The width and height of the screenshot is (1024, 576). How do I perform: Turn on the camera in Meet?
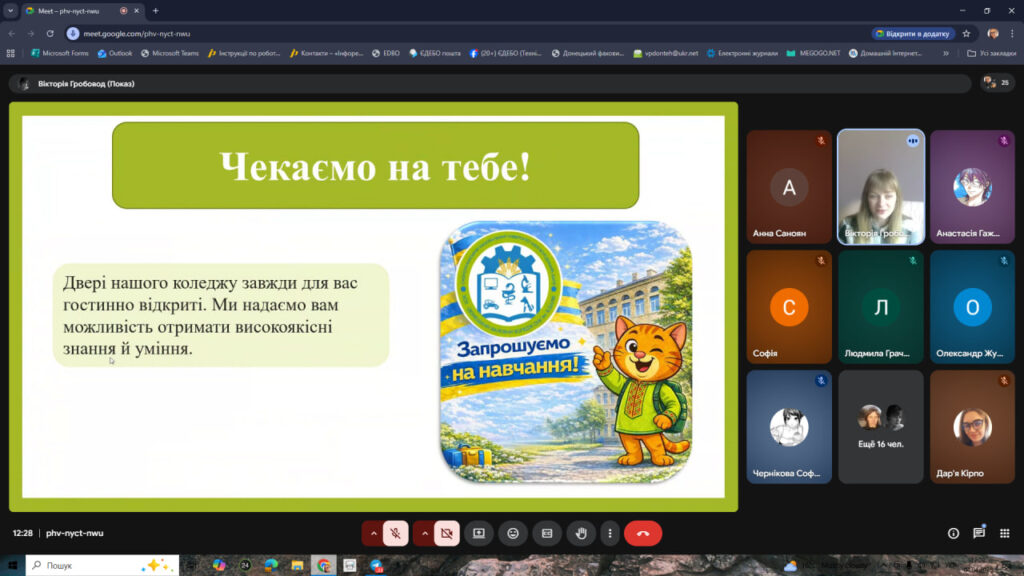[446, 533]
